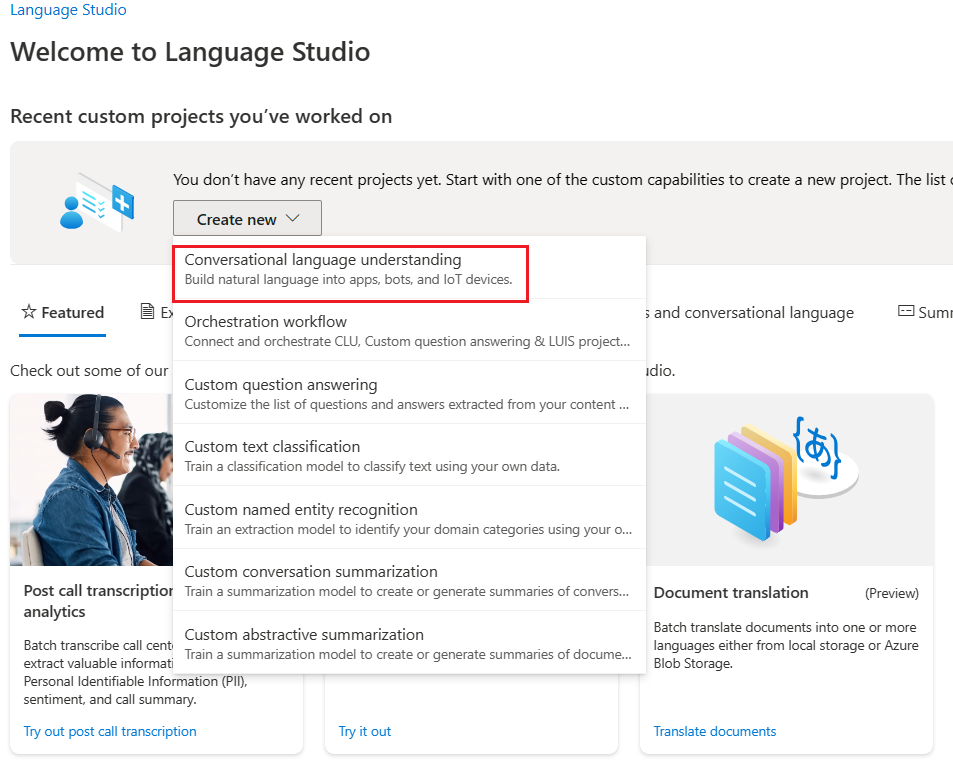Click the Try it out link

[x=364, y=731]
